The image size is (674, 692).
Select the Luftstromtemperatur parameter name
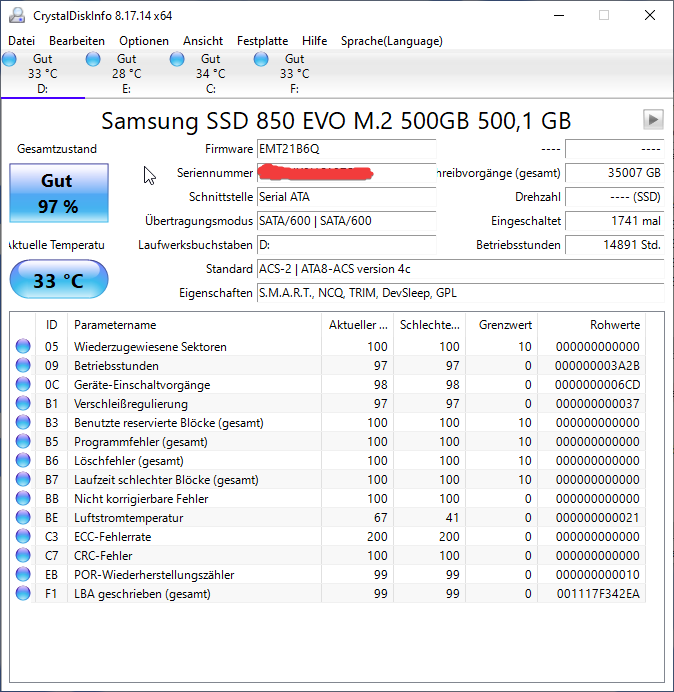tap(128, 518)
